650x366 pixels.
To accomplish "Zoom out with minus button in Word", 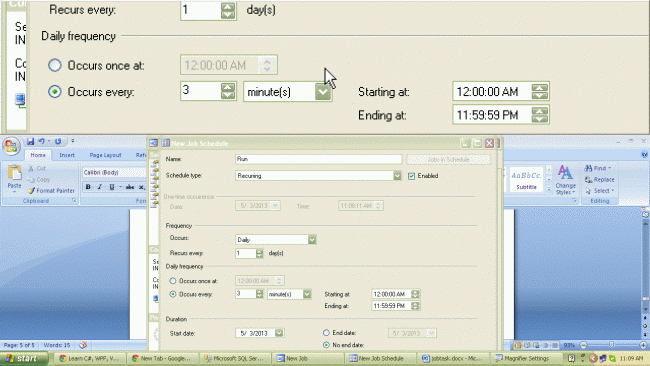I will pyautogui.click(x=584, y=345).
